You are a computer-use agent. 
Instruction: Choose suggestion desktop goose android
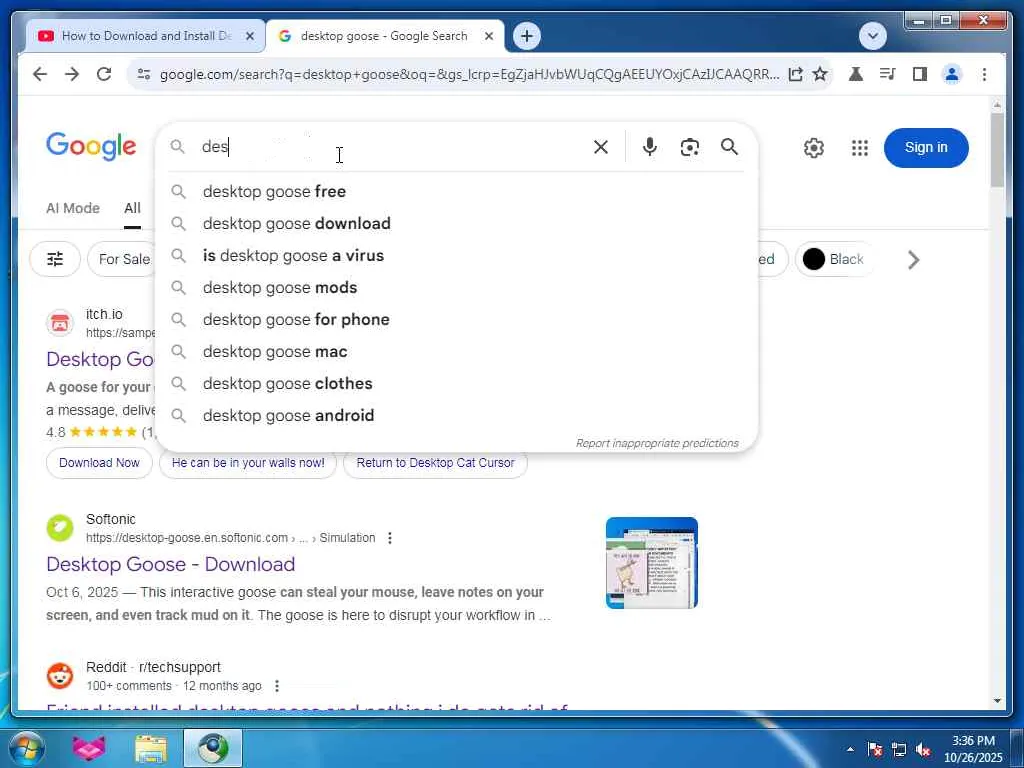coord(456,415)
